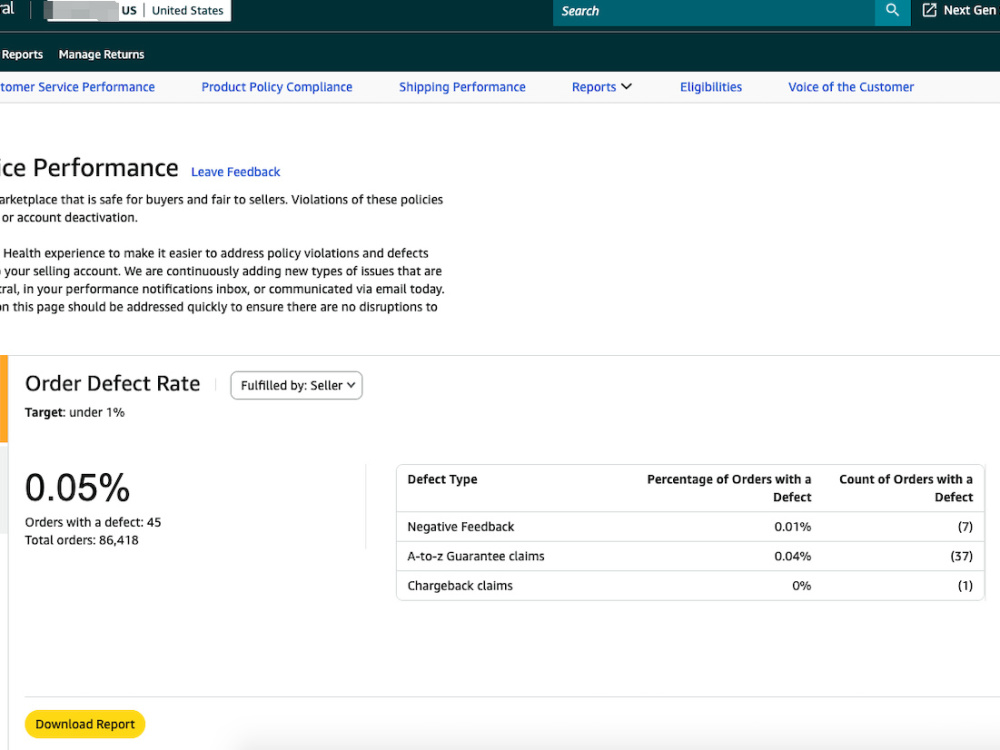This screenshot has width=1000, height=750.
Task: Switch to Shipping Performance tab
Action: coord(462,87)
